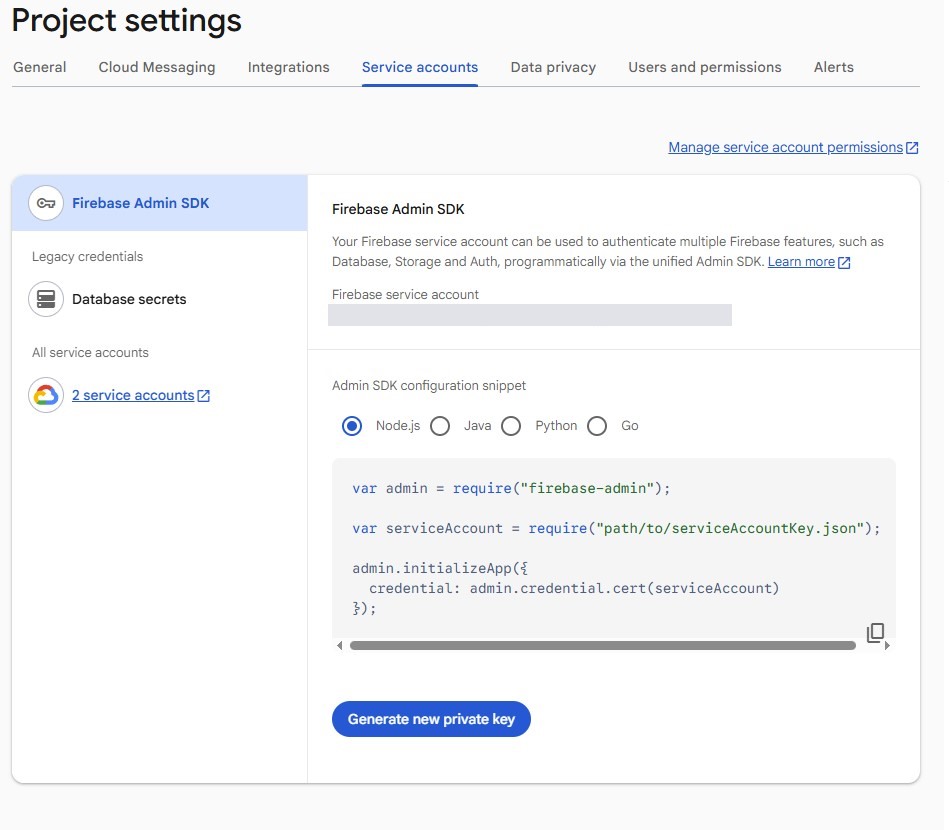The width and height of the screenshot is (949, 830).
Task: Select the Service accounts tab
Action: [419, 67]
